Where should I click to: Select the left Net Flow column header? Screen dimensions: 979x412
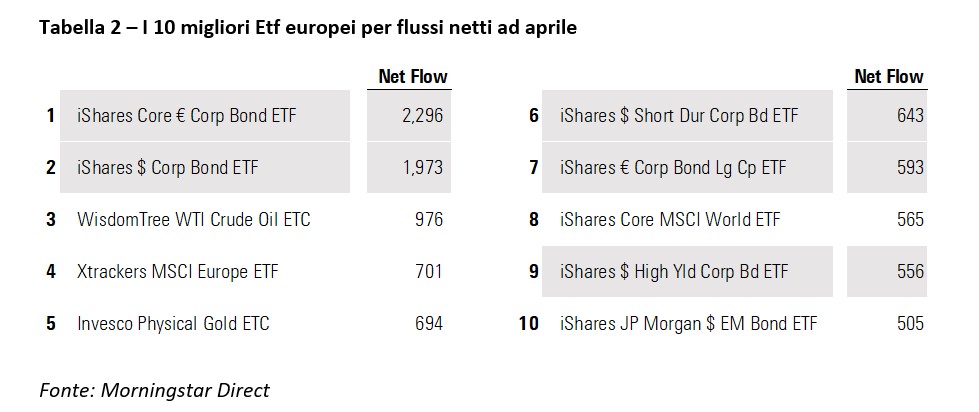[413, 76]
